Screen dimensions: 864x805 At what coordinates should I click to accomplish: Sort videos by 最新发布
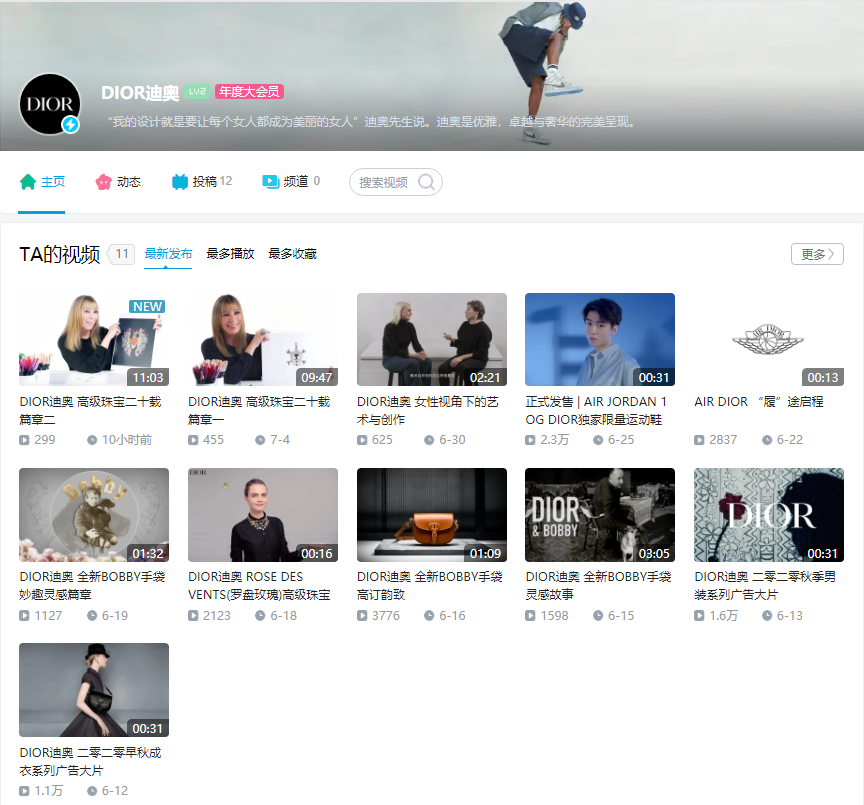tap(168, 254)
